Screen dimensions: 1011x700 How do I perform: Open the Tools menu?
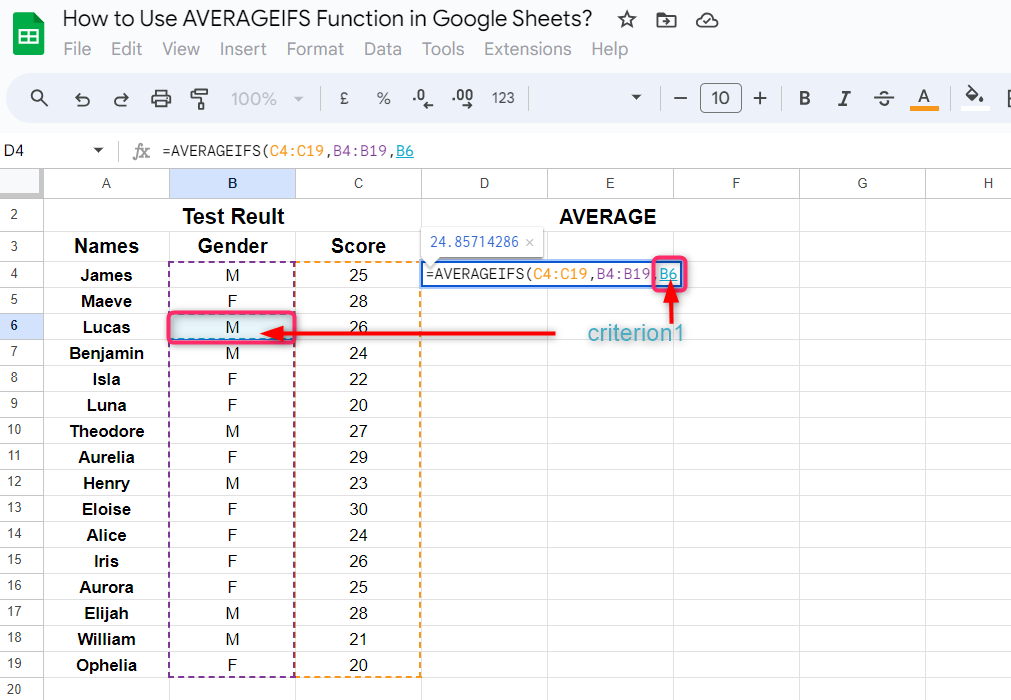coord(443,49)
